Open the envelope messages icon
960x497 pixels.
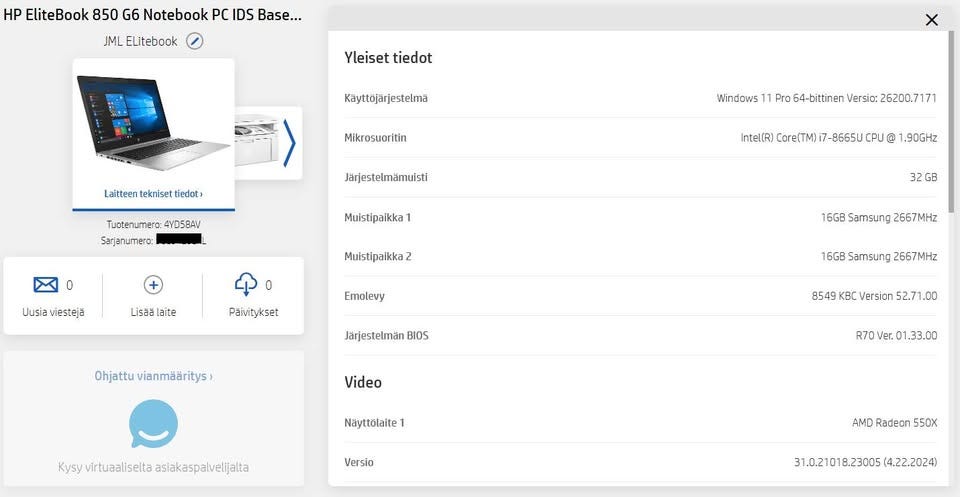point(46,285)
